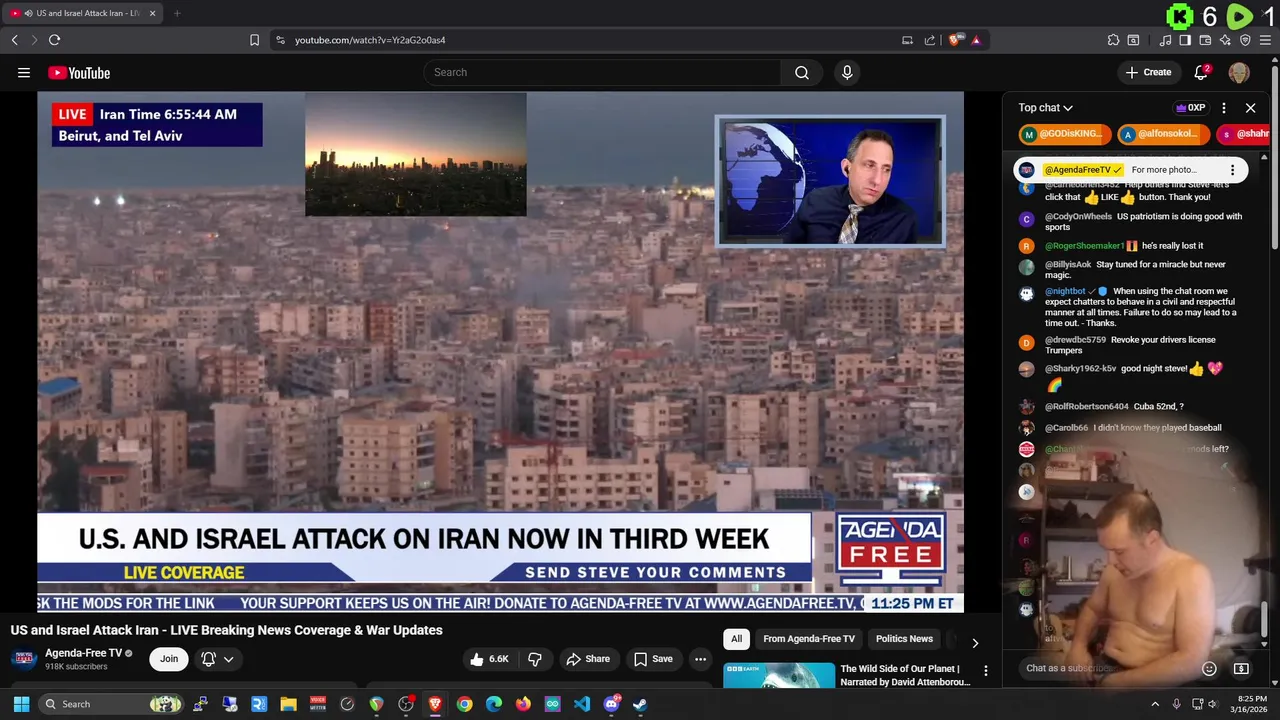
Task: Open pinned AgendaFreeTV message options
Action: point(1232,170)
